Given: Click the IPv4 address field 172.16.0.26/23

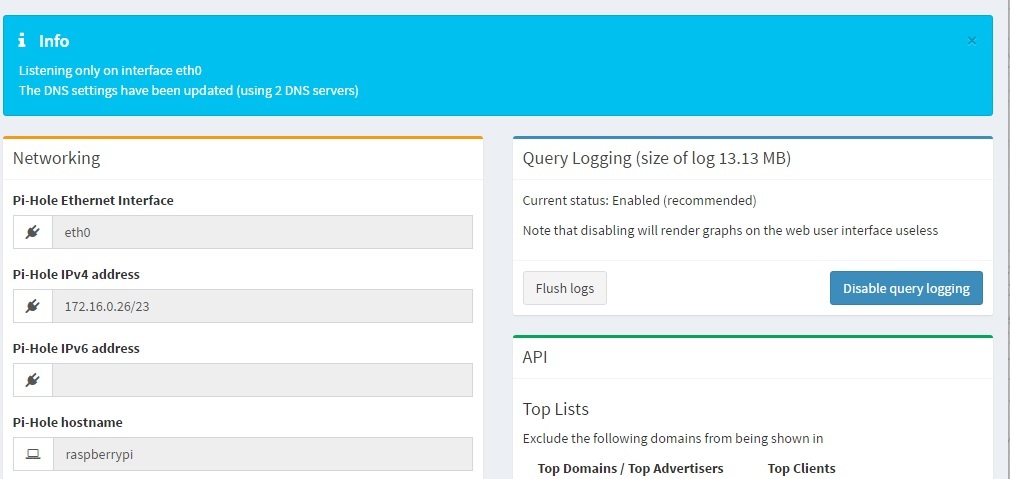Looking at the screenshot, I should point(262,306).
